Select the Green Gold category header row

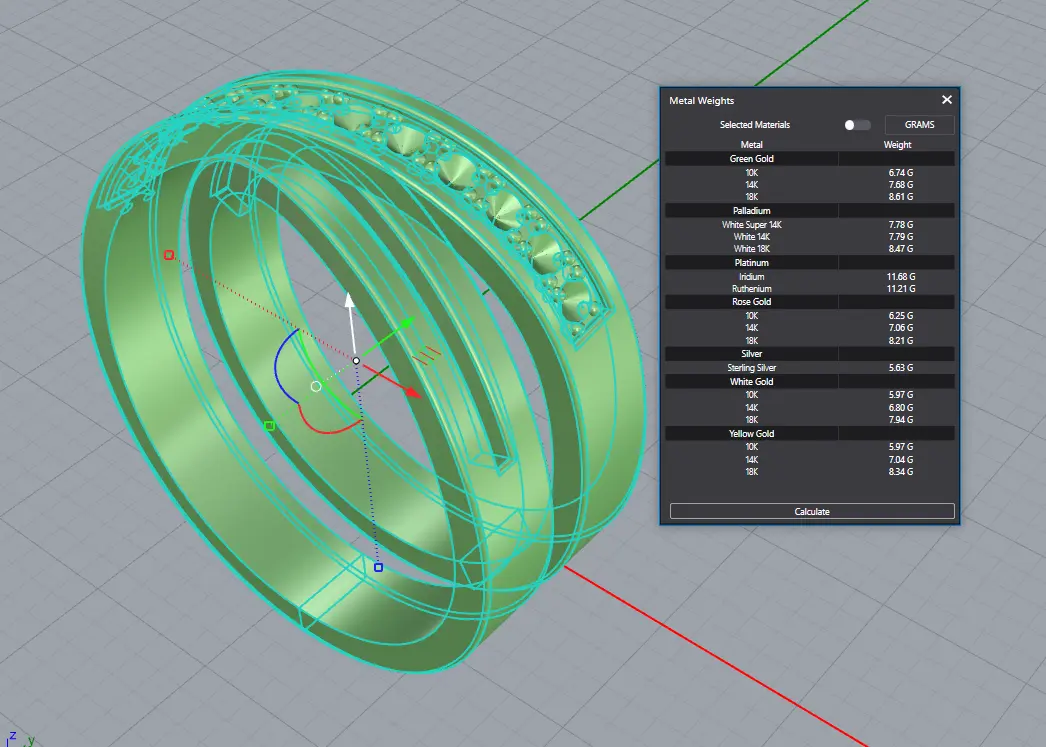pos(751,159)
